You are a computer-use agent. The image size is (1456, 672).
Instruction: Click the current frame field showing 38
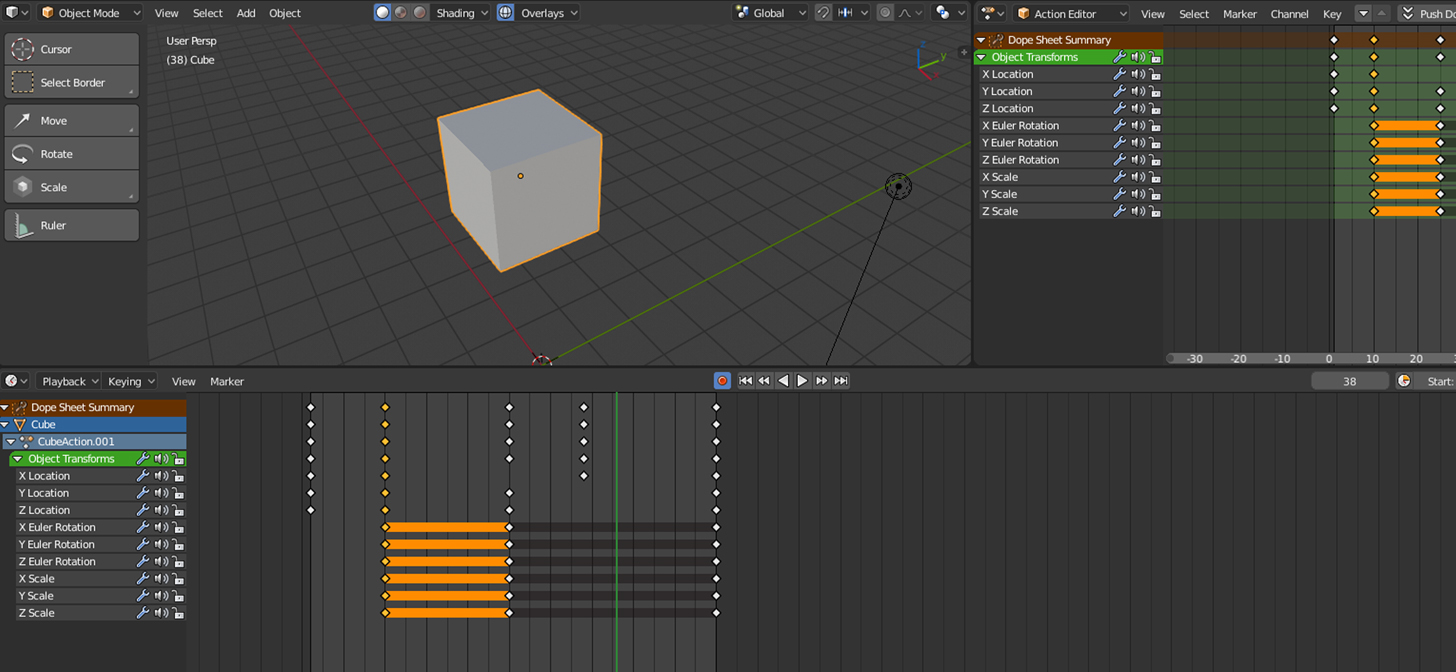tap(1350, 380)
